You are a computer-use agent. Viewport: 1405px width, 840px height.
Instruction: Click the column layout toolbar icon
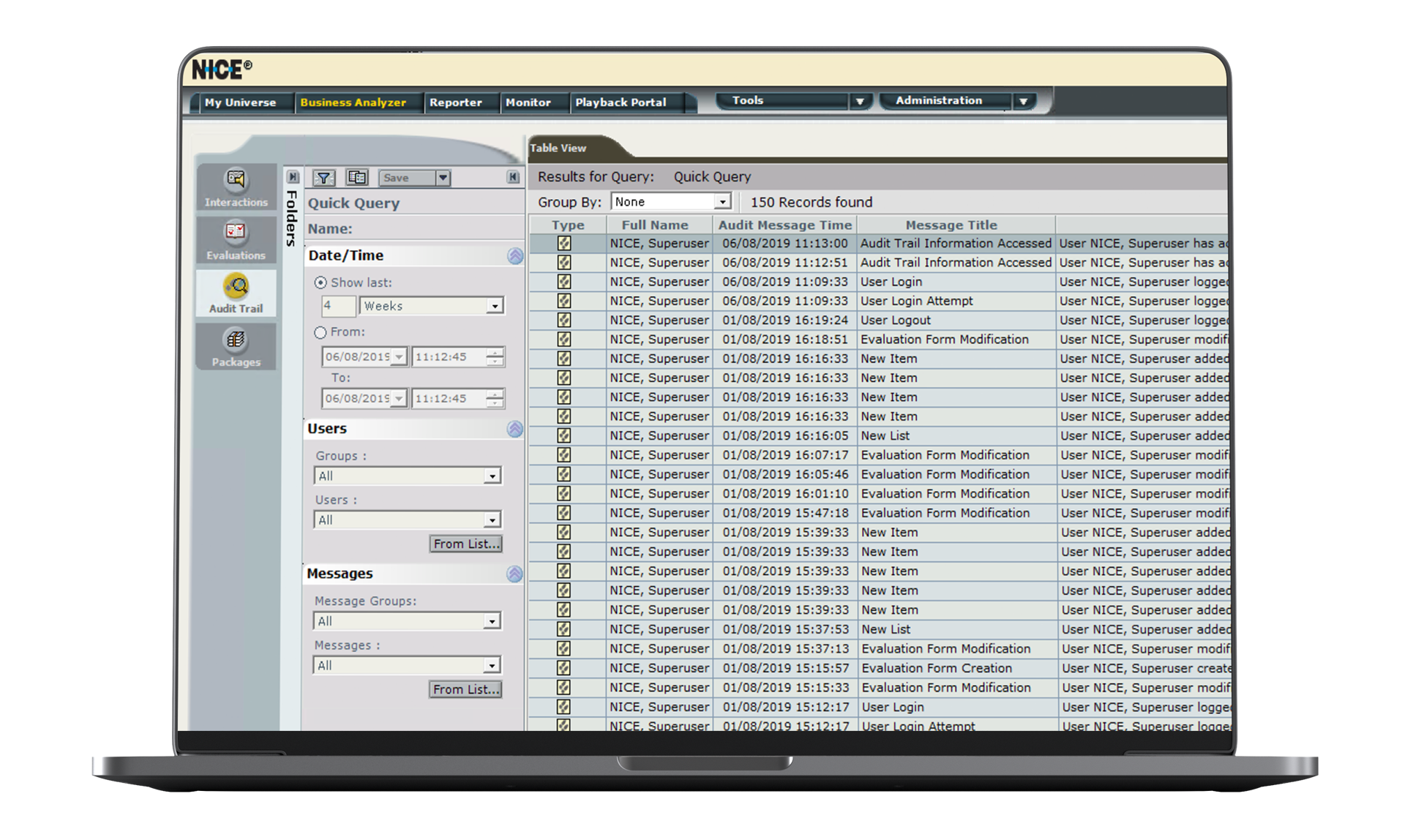(x=357, y=178)
